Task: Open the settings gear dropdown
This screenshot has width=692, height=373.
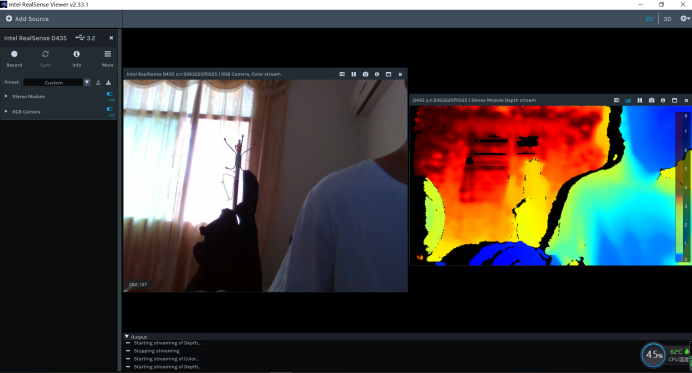Action: (684, 19)
